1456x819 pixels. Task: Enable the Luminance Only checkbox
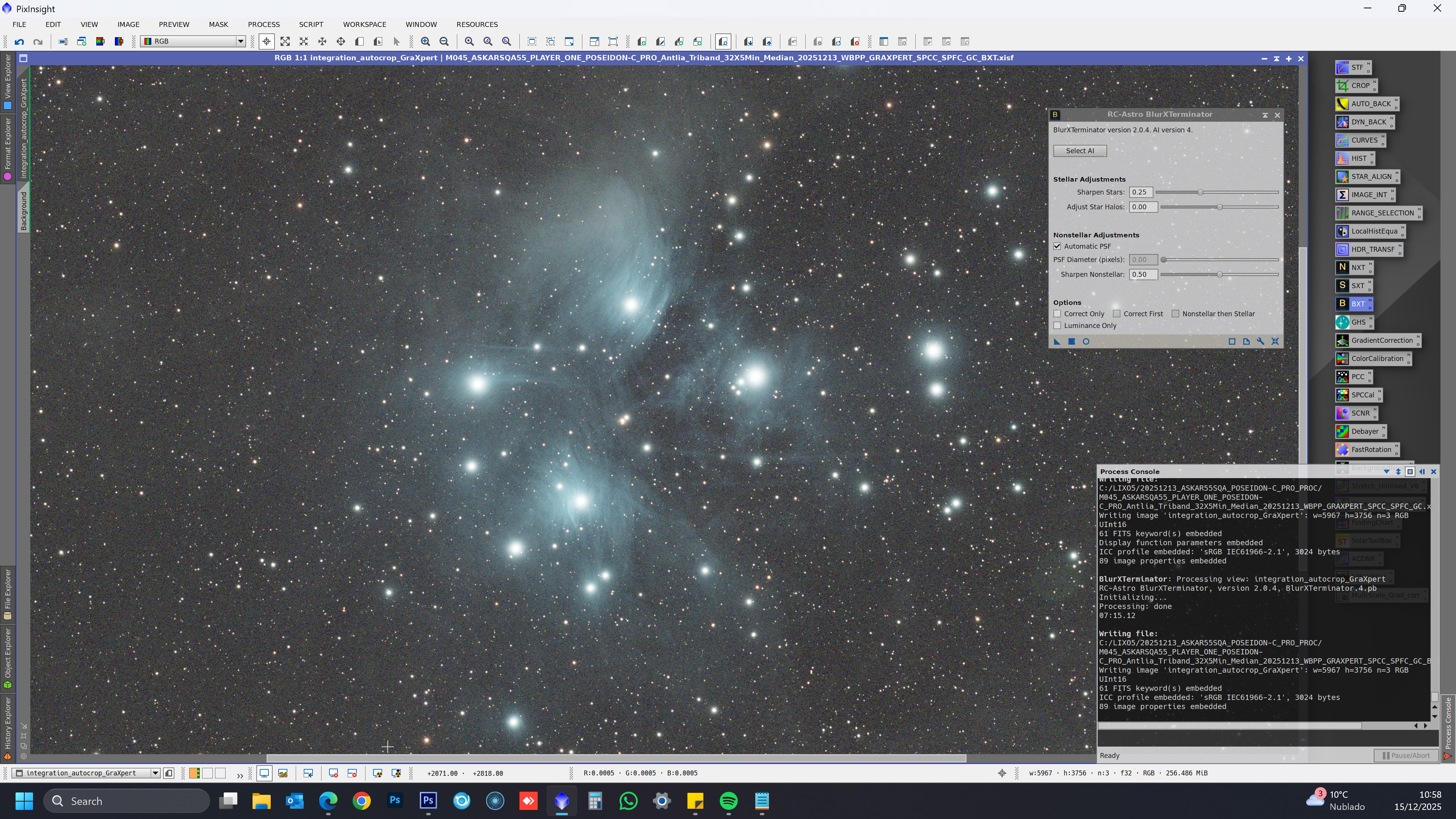click(1057, 326)
